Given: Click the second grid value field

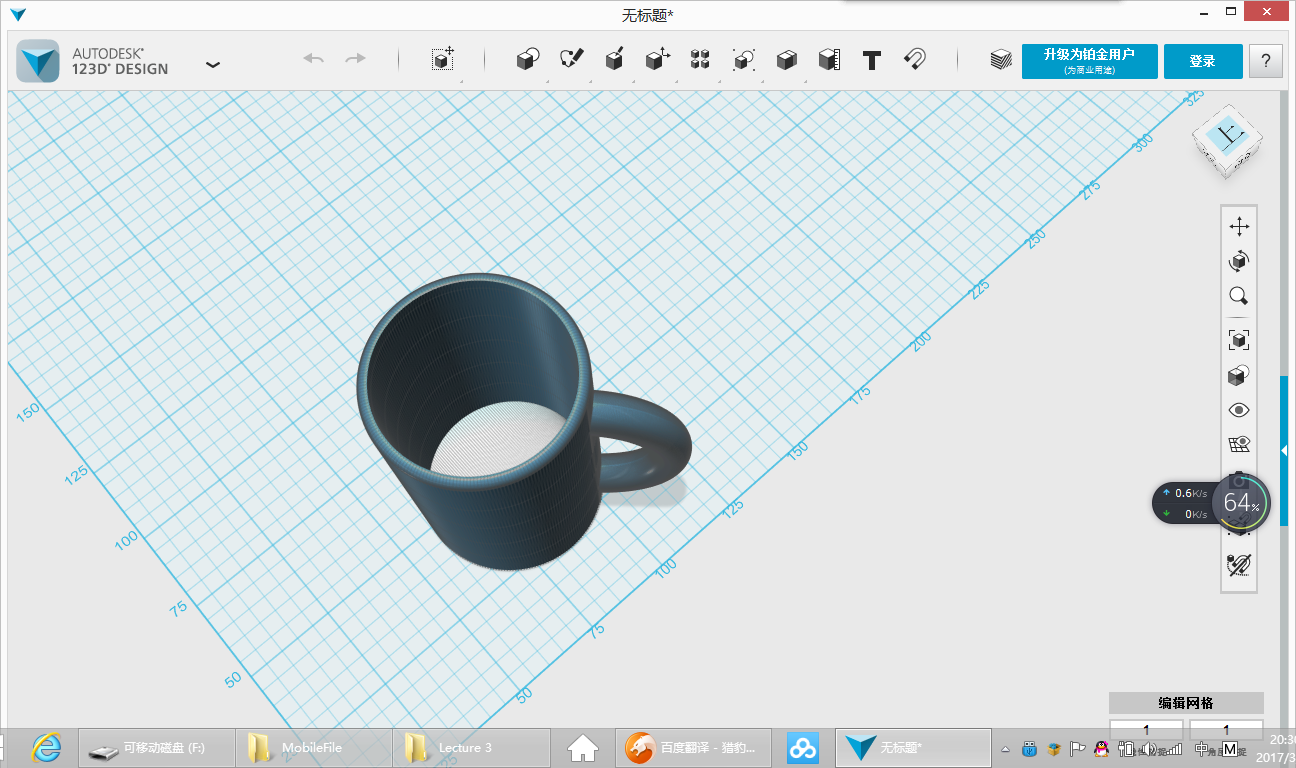Looking at the screenshot, I should [x=1226, y=729].
